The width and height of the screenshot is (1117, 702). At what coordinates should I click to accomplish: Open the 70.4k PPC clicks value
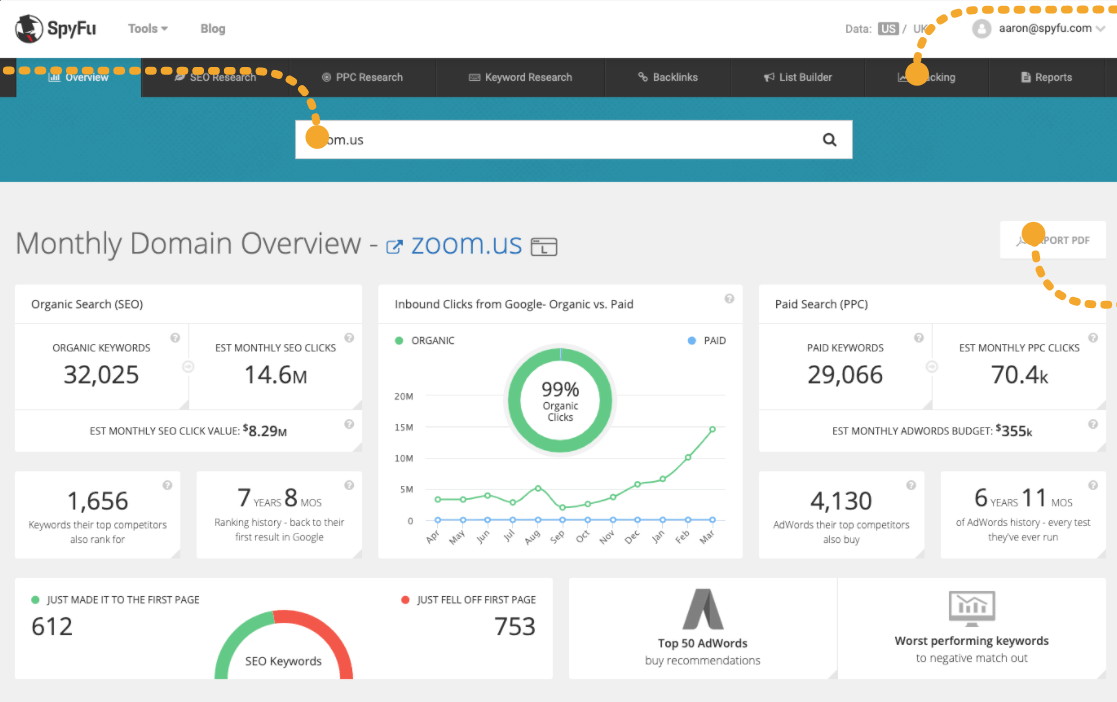(x=1019, y=375)
